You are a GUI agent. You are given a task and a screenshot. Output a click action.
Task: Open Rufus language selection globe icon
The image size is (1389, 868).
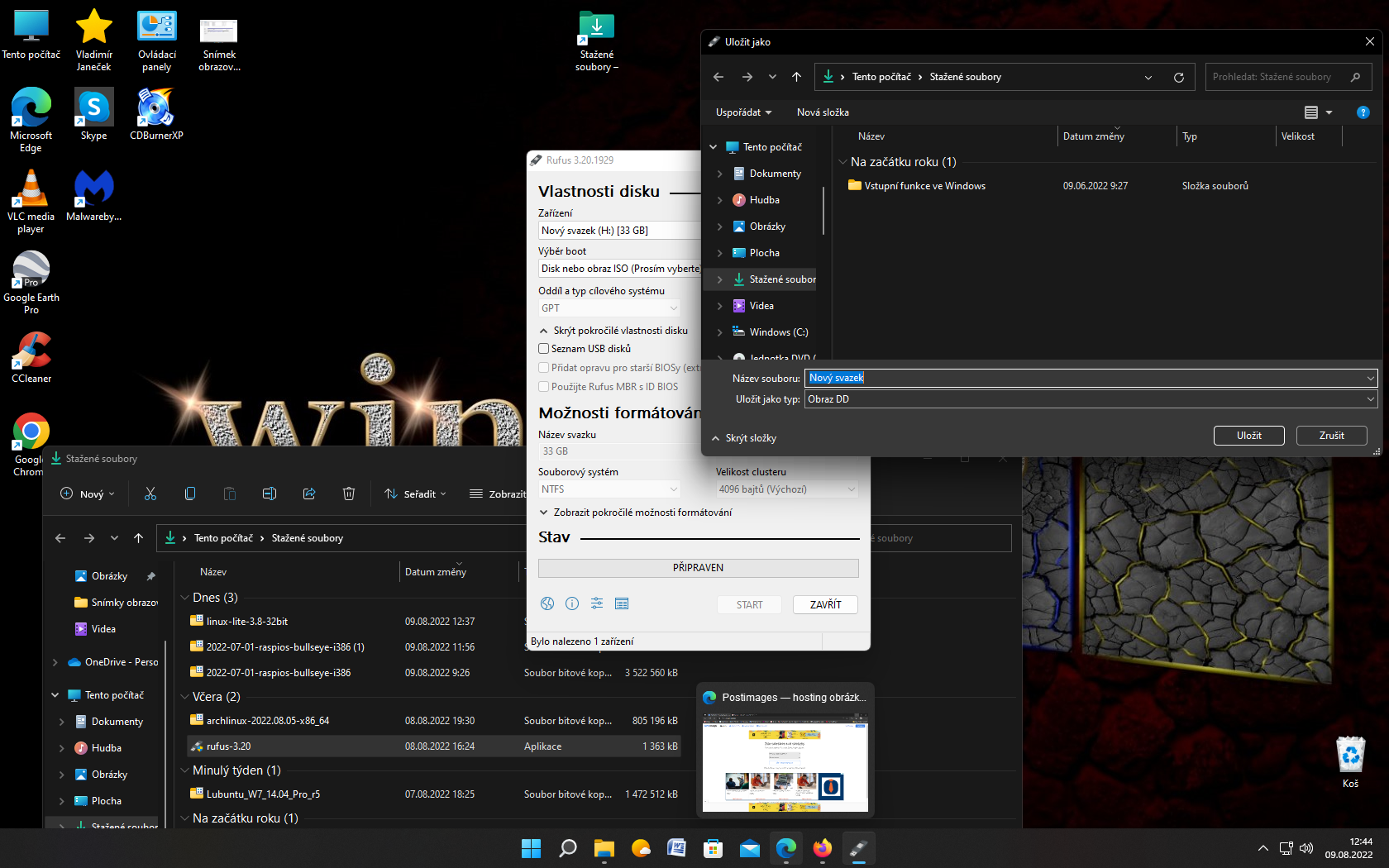pos(547,603)
